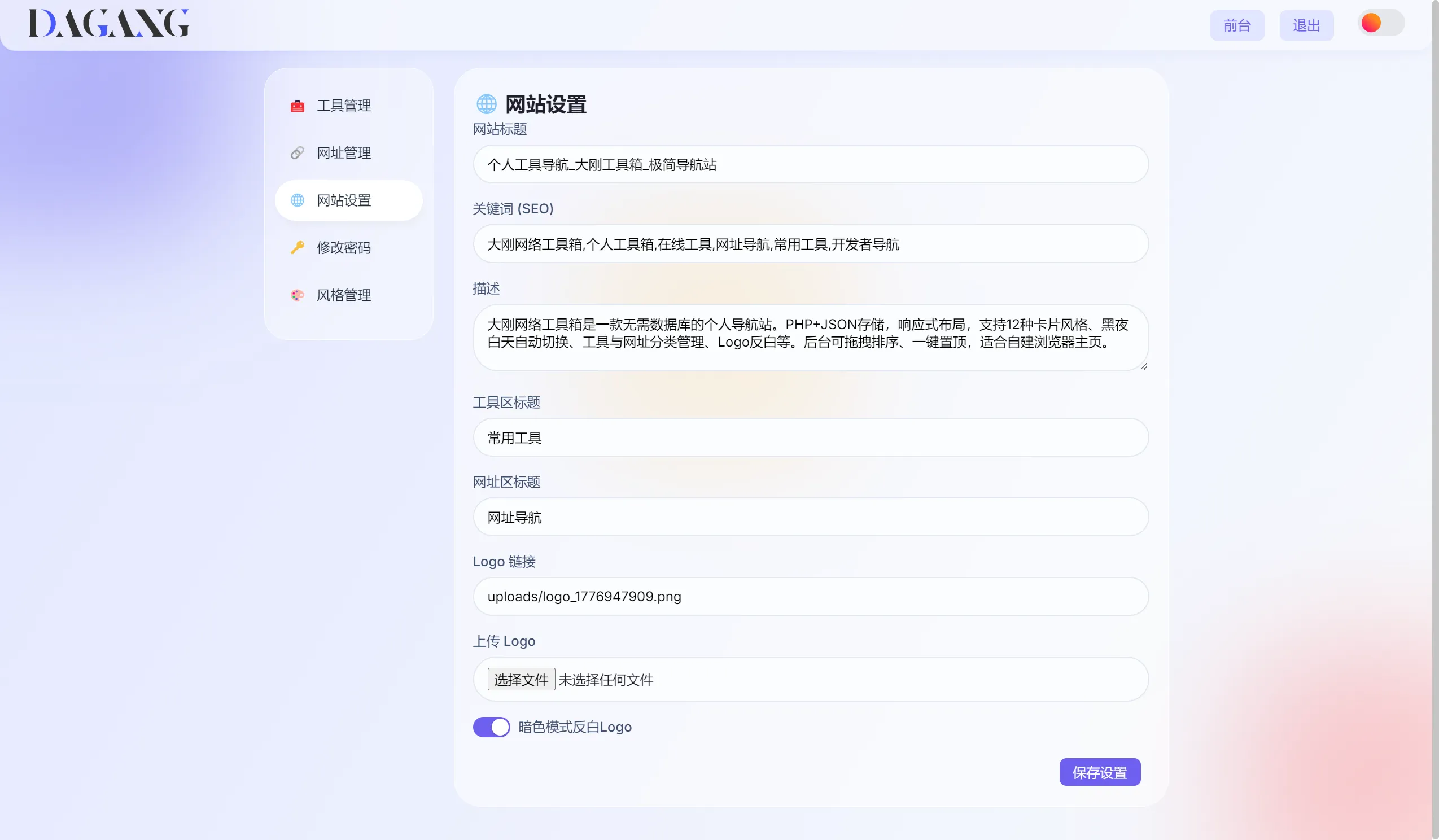Click the 网站设置 page heading
The height and width of the screenshot is (840, 1439).
(x=546, y=104)
